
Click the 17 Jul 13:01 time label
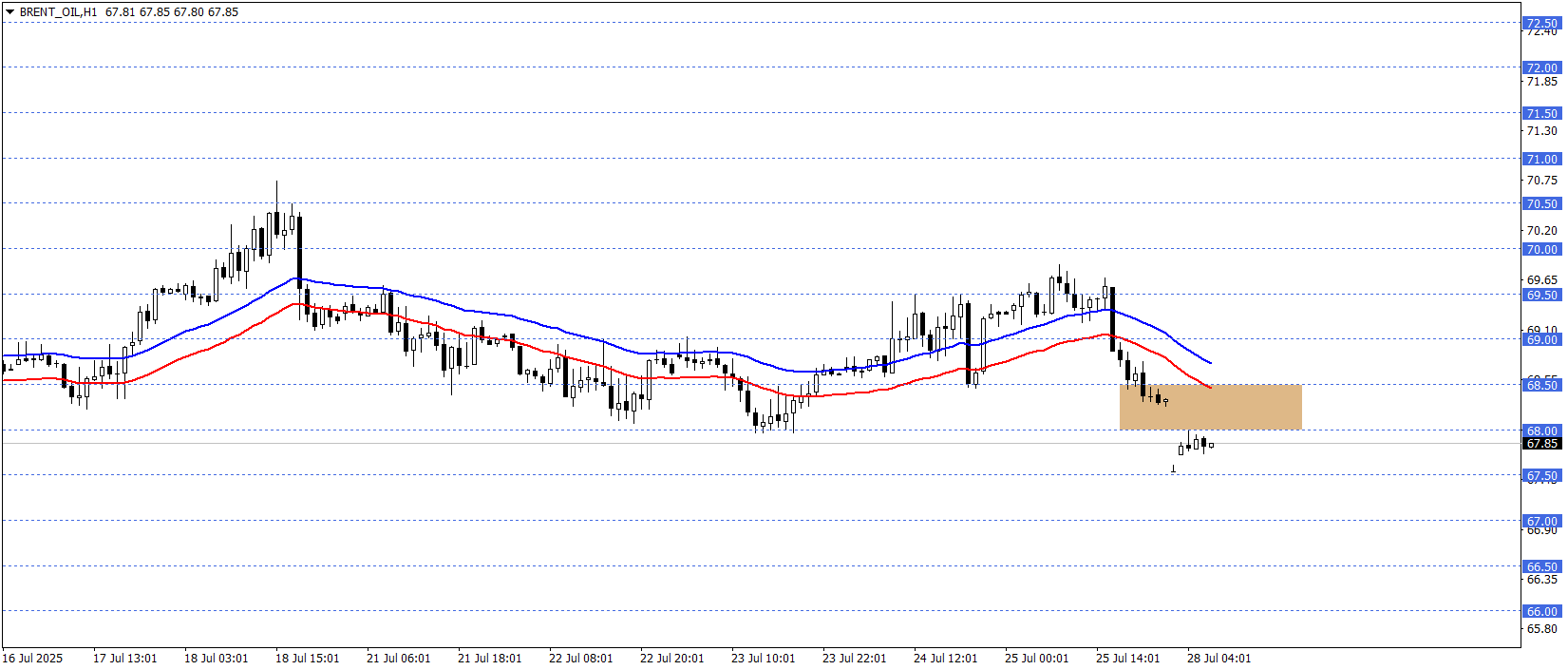[124, 658]
